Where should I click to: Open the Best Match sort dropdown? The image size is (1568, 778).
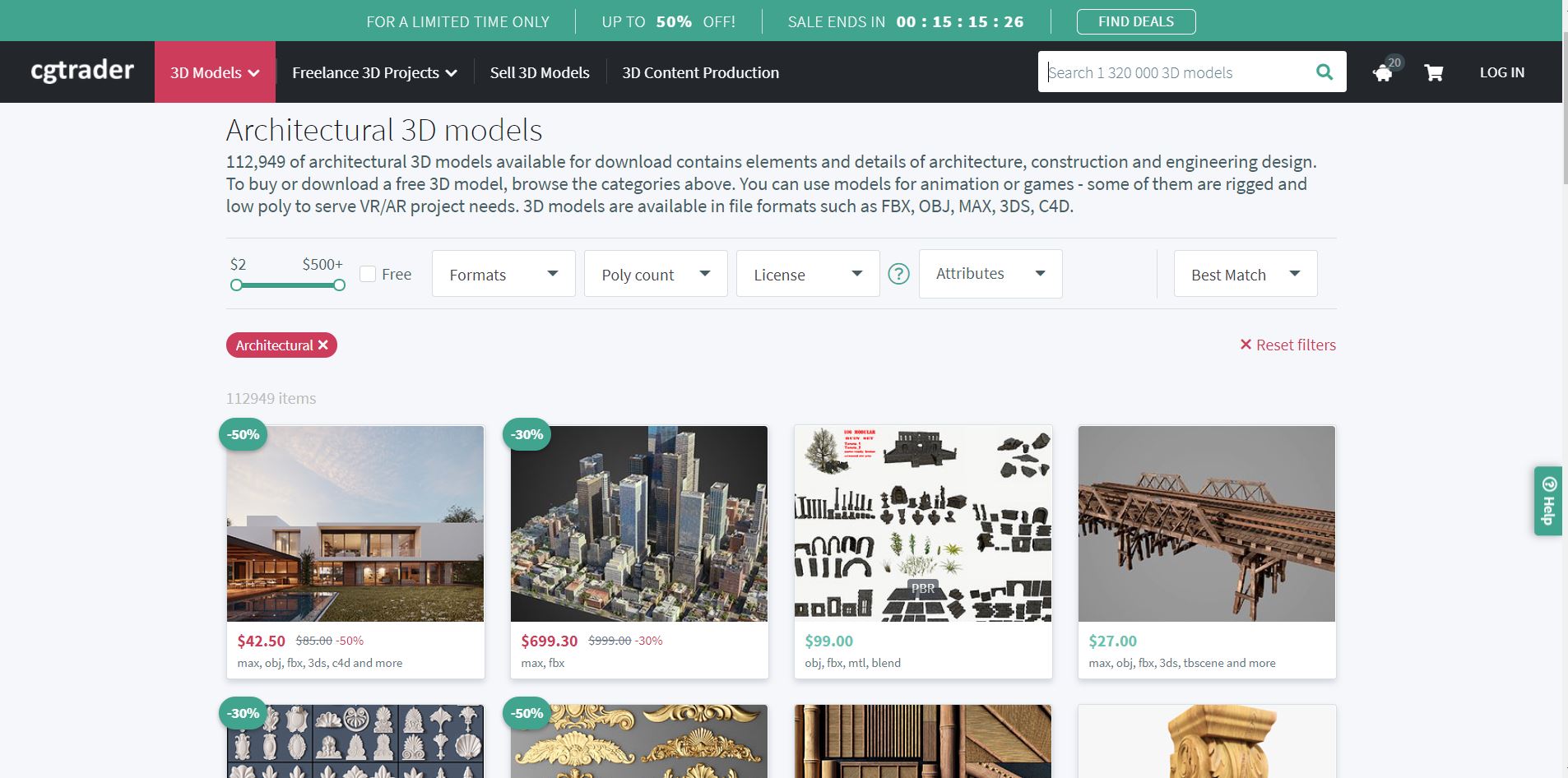tap(1244, 274)
